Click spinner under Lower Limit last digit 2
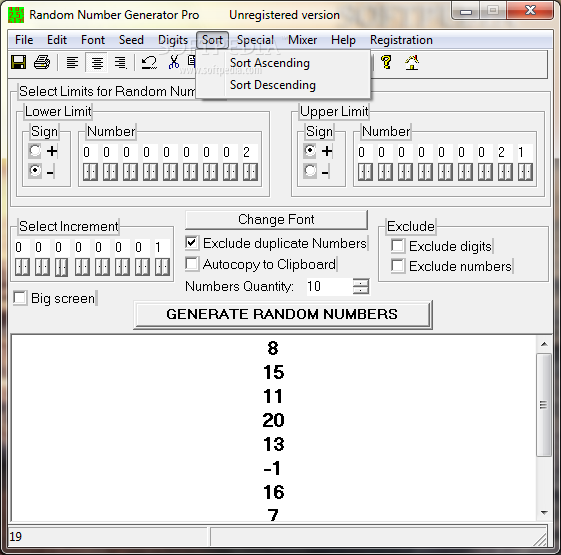The image size is (561, 555). coord(250,172)
